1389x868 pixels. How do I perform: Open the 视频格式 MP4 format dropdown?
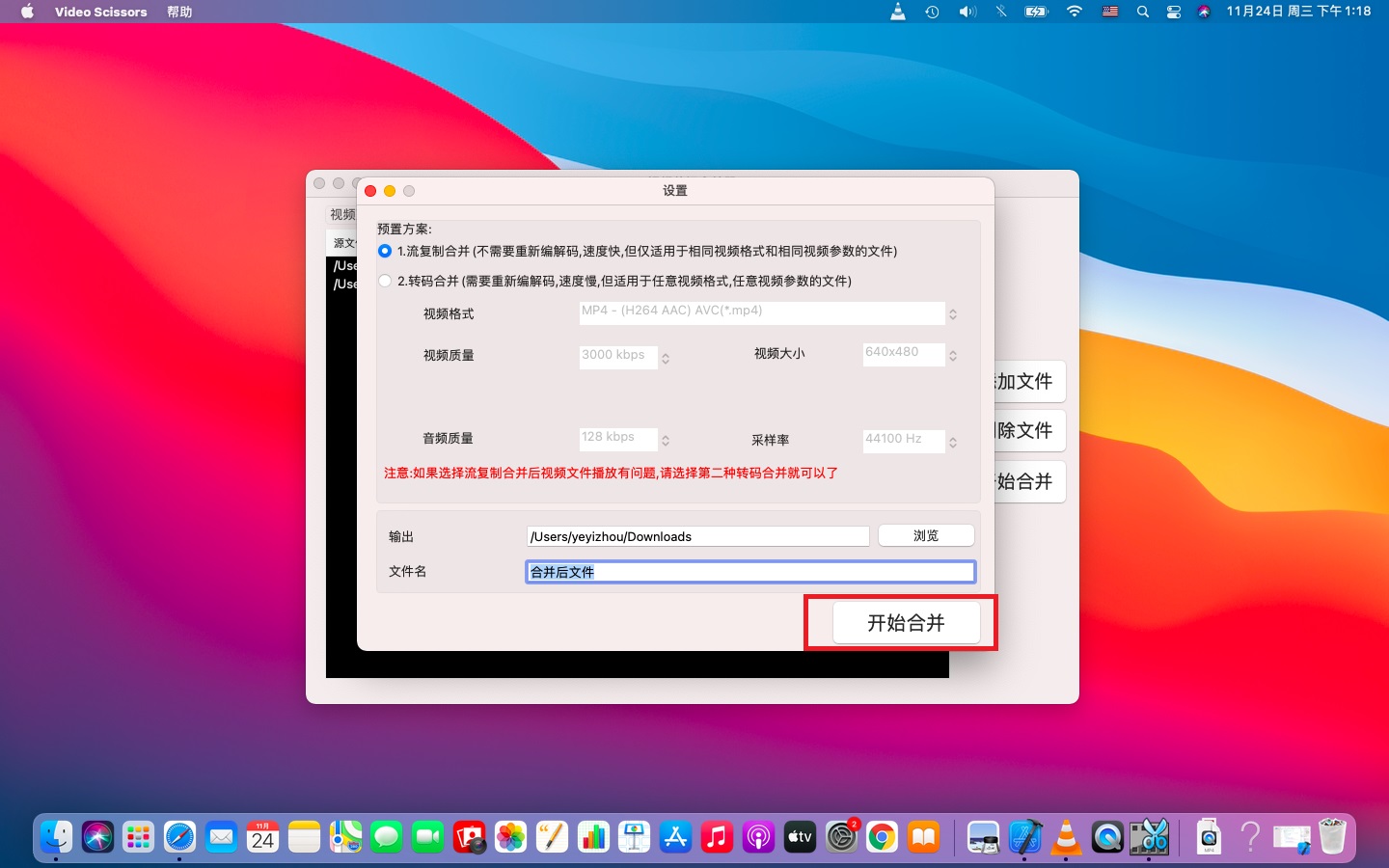(769, 313)
